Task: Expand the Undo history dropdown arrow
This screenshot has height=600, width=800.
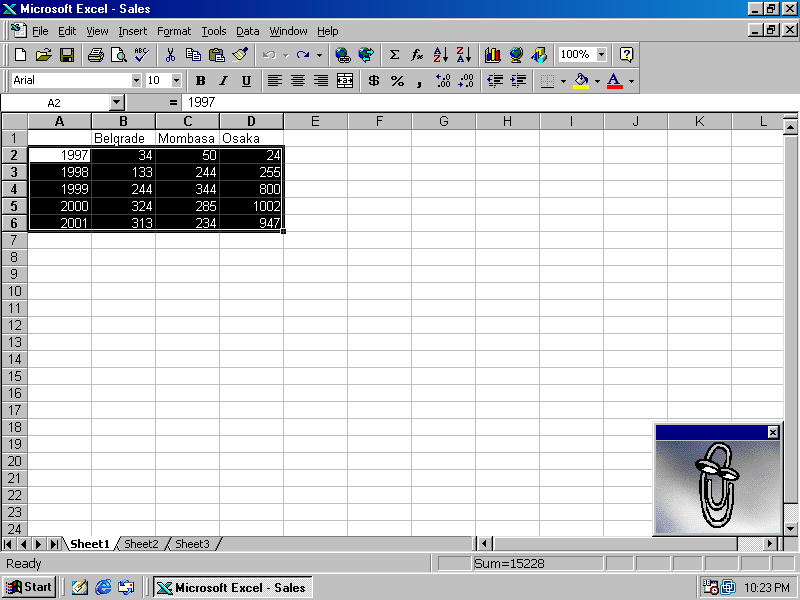Action: click(x=286, y=55)
